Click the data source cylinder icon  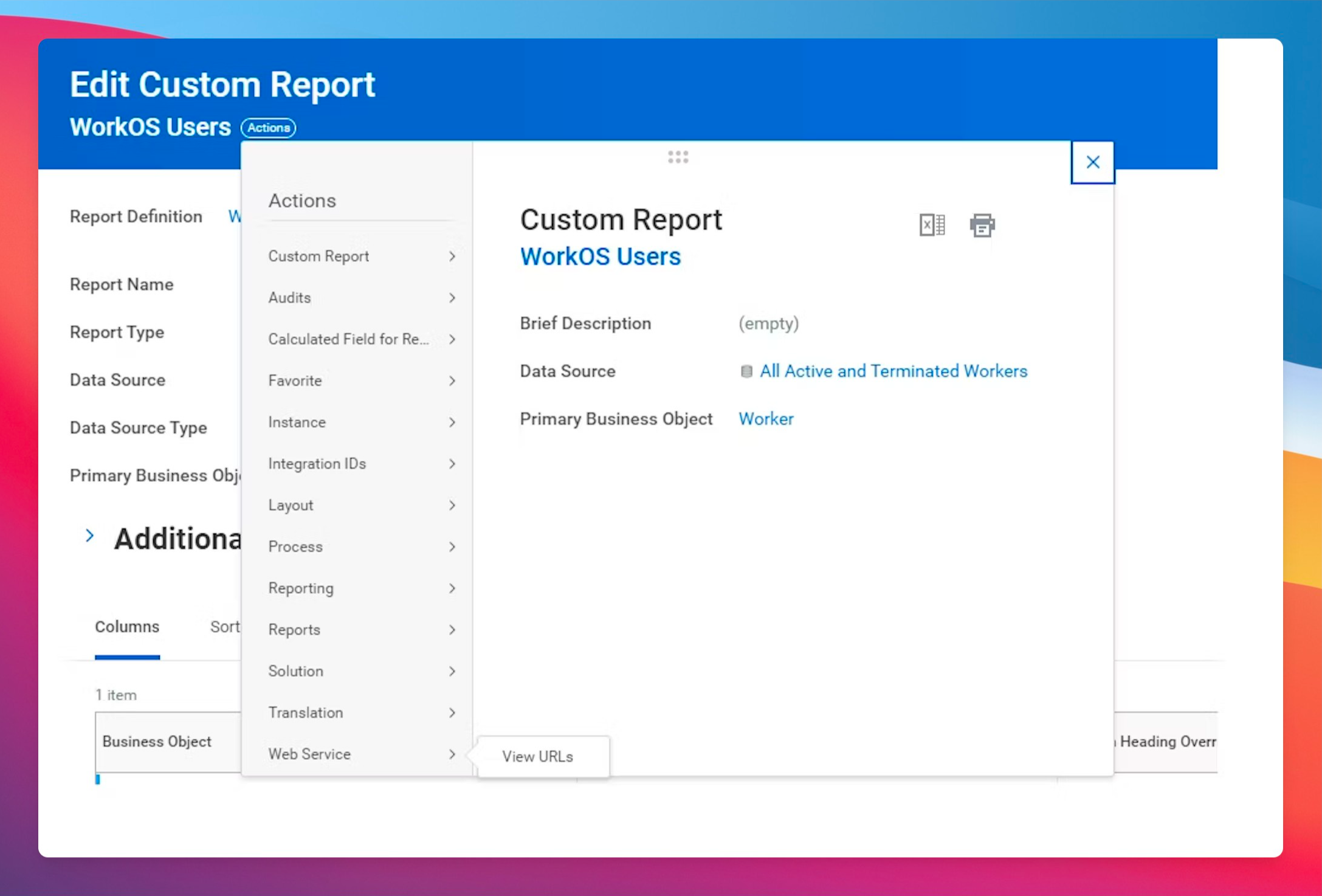pyautogui.click(x=746, y=371)
